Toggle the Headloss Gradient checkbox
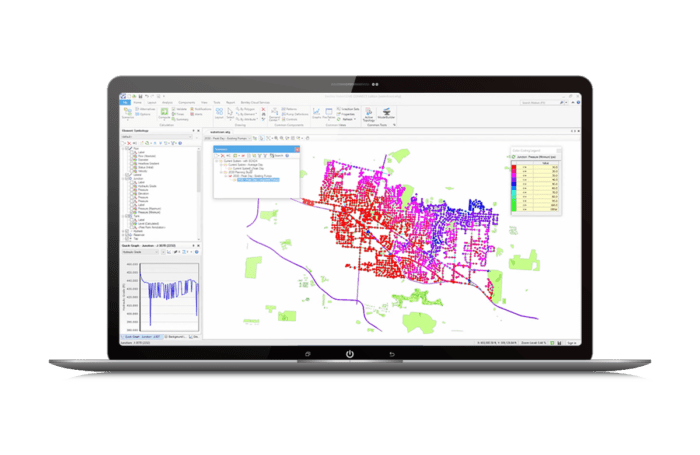Screen dimensions: 700x455 pos(132,163)
